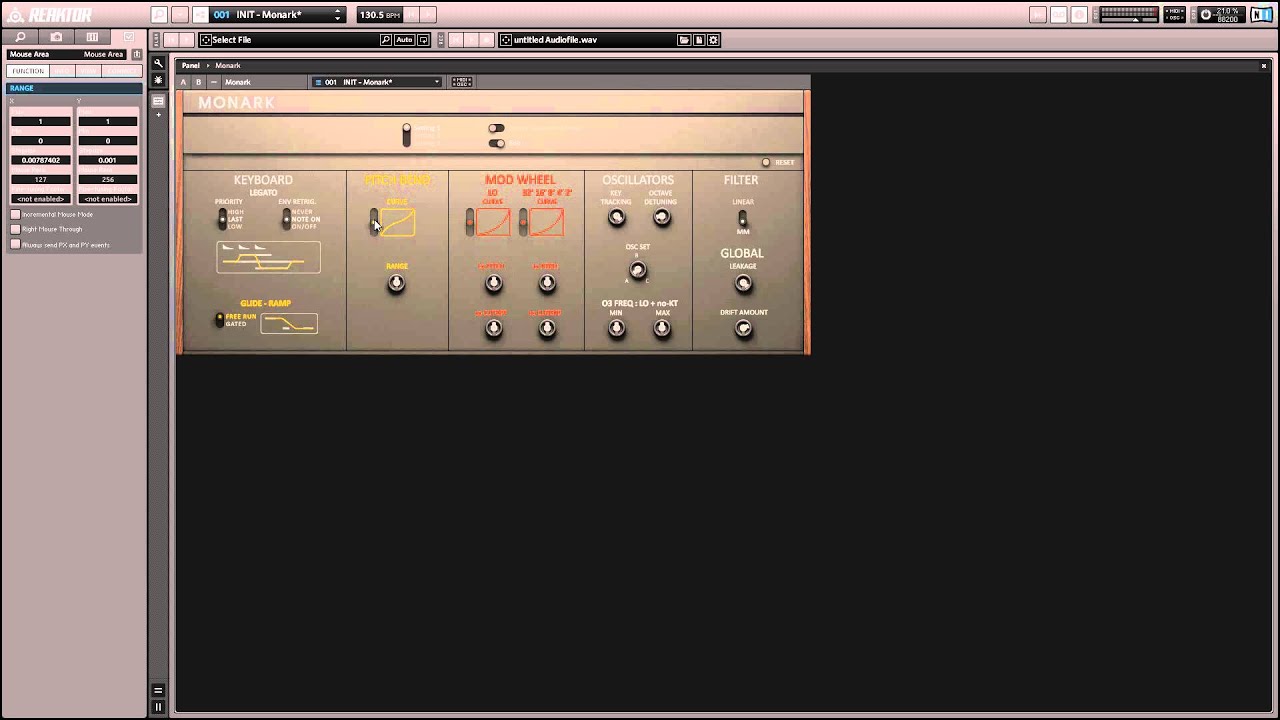Click the Native Instruments NI logo
The image size is (1280, 720).
coord(1262,15)
